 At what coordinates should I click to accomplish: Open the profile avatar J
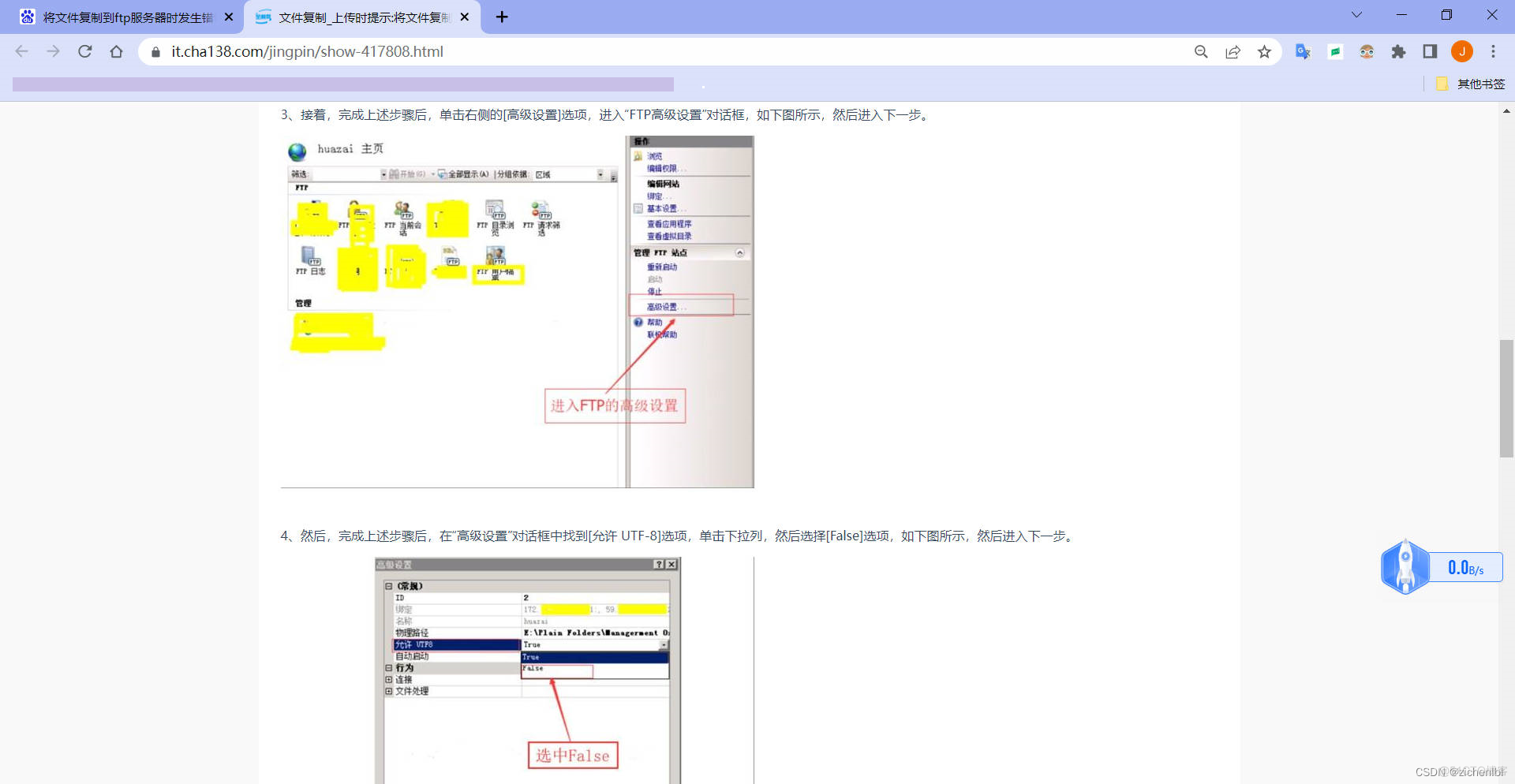[1462, 51]
